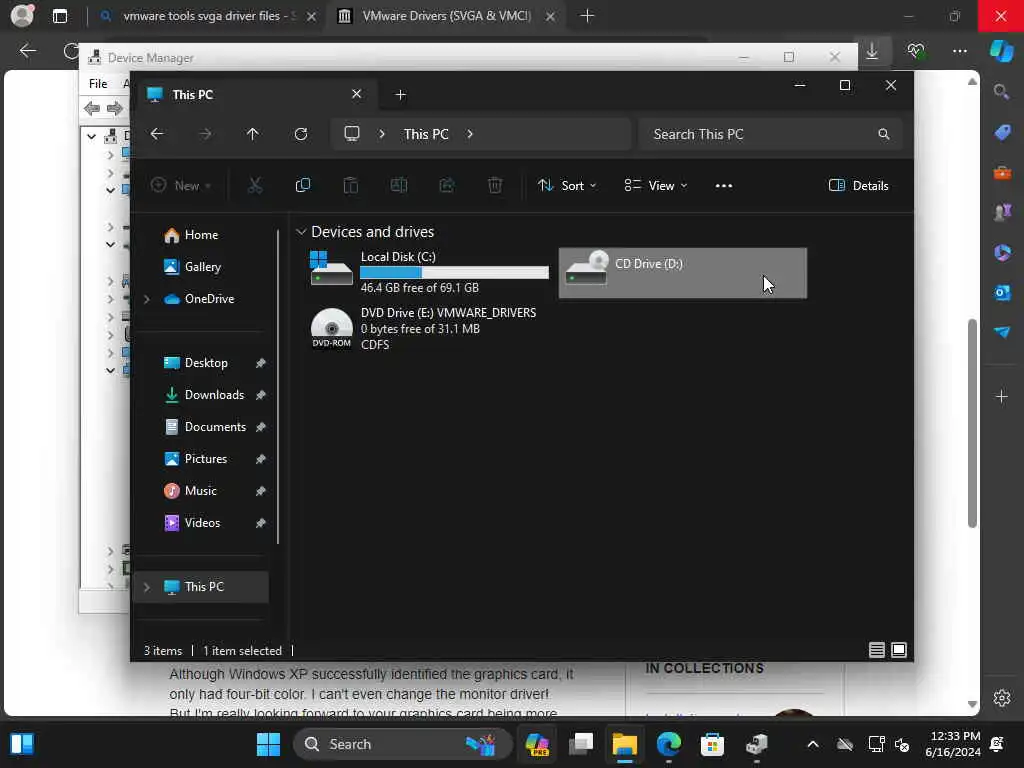Viewport: 1024px width, 768px height.
Task: Collapse the Devices and drives group
Action: 301,232
